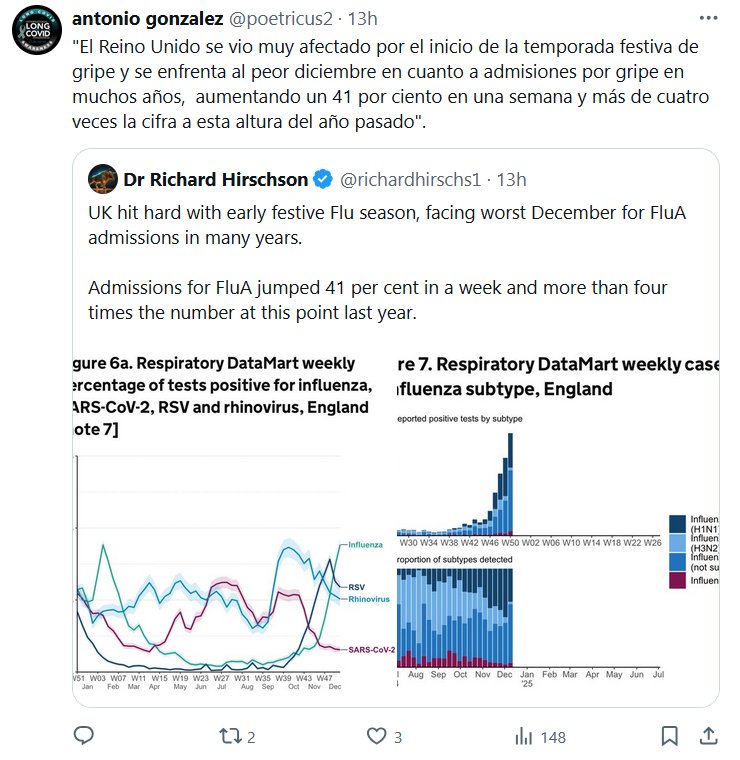Screen dimensions: 740x760
Task: Click the dark navy H1N1 legend swatch
Action: [x=677, y=523]
